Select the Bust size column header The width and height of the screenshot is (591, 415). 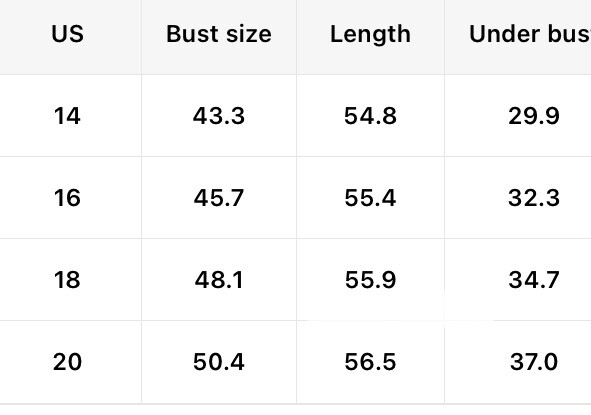[219, 34]
